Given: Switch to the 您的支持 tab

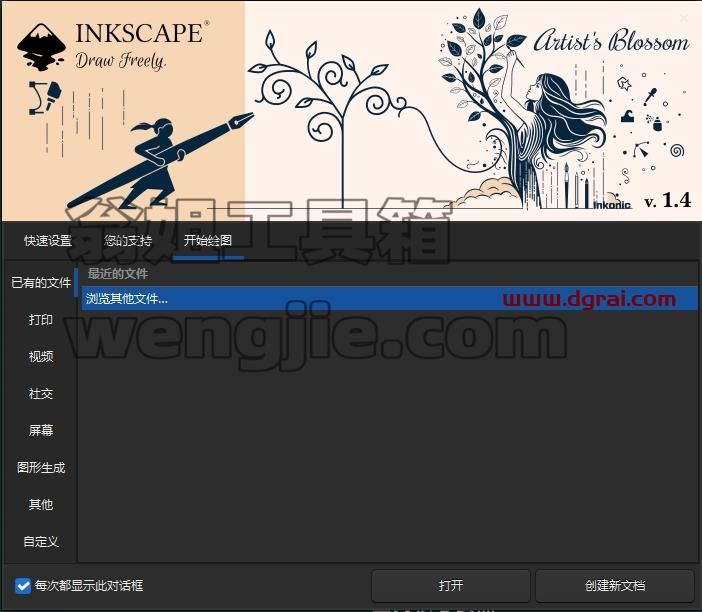Looking at the screenshot, I should (x=128, y=241).
